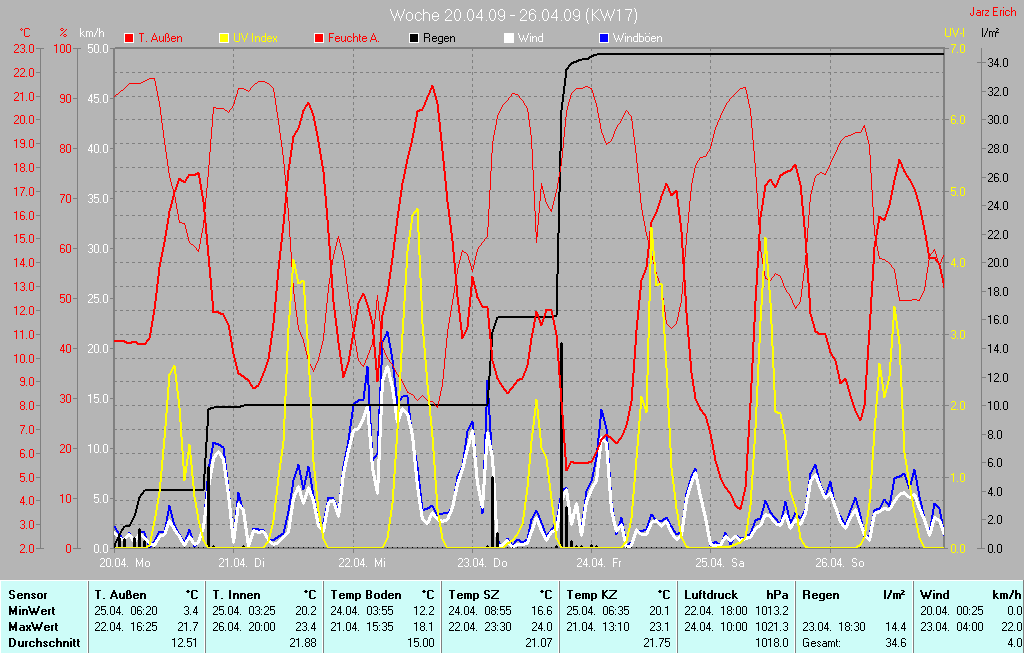
Task: Click Temp SZ average 21.07
Action: click(x=539, y=643)
